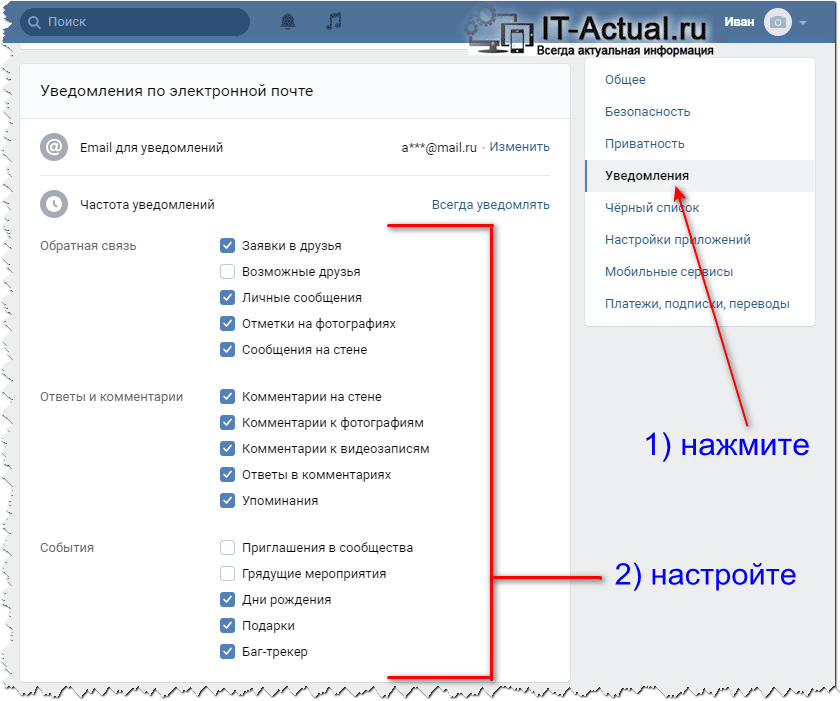Uncheck Комментарии к фотографиям

point(228,423)
